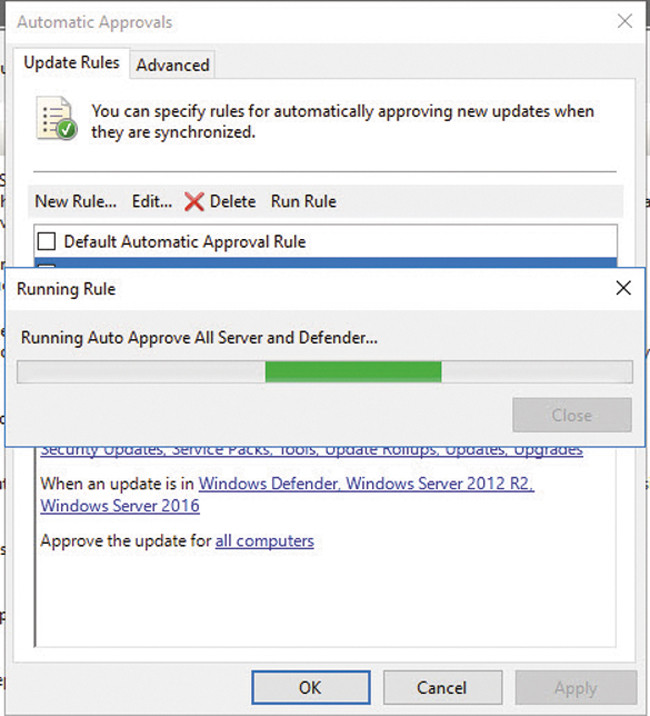Open the Security Updates, Service Packs classifications link
This screenshot has width=650, height=716.
pyautogui.click(x=311, y=451)
